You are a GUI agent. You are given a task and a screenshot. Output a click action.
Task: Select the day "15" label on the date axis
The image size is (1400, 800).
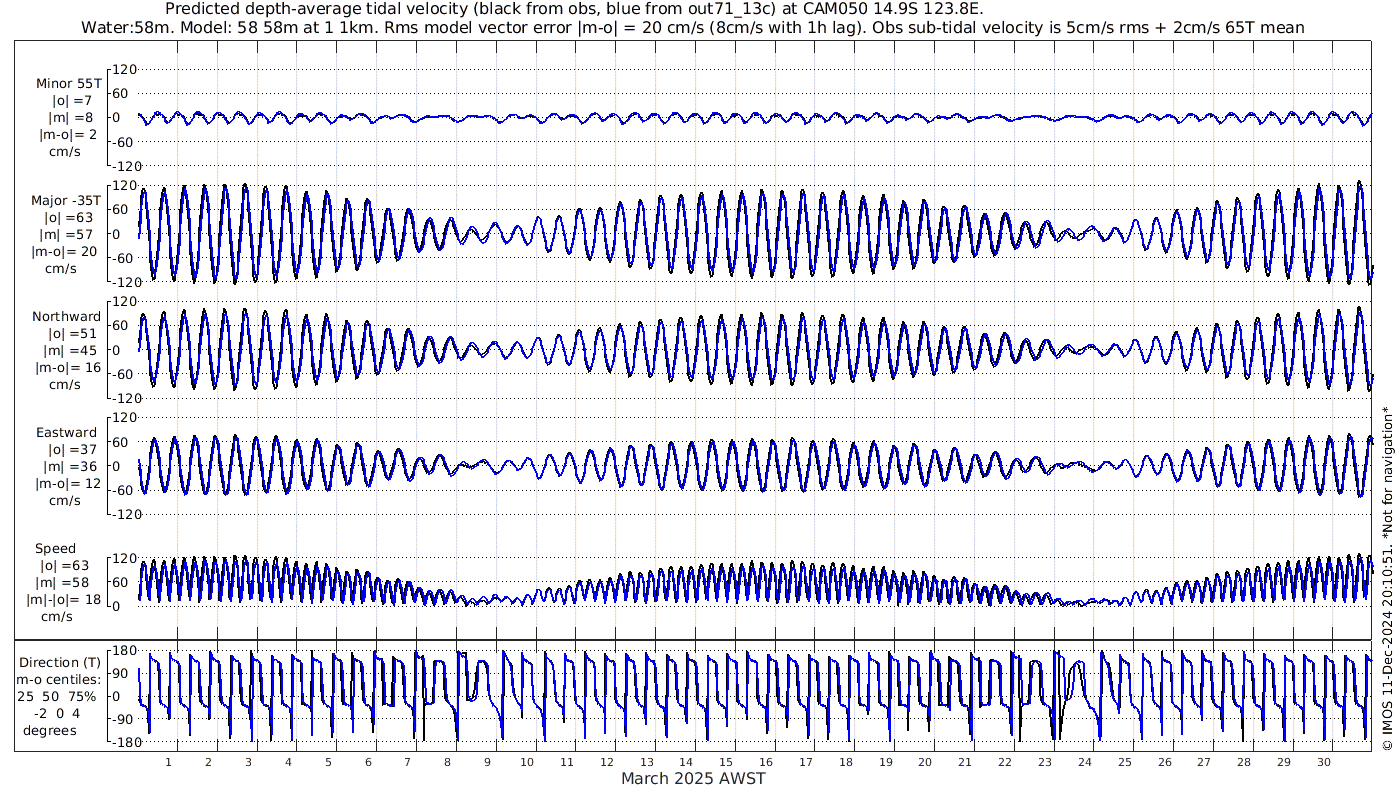tap(727, 762)
